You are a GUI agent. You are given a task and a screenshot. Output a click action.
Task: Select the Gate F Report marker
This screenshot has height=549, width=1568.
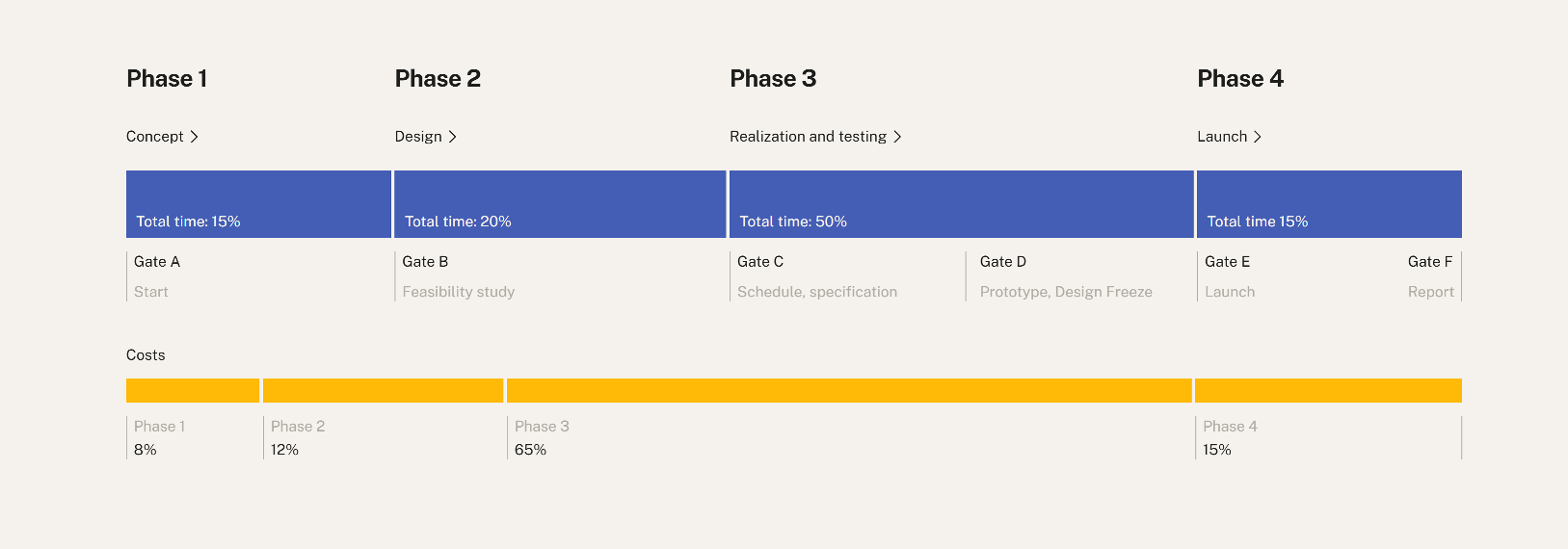(x=1430, y=276)
